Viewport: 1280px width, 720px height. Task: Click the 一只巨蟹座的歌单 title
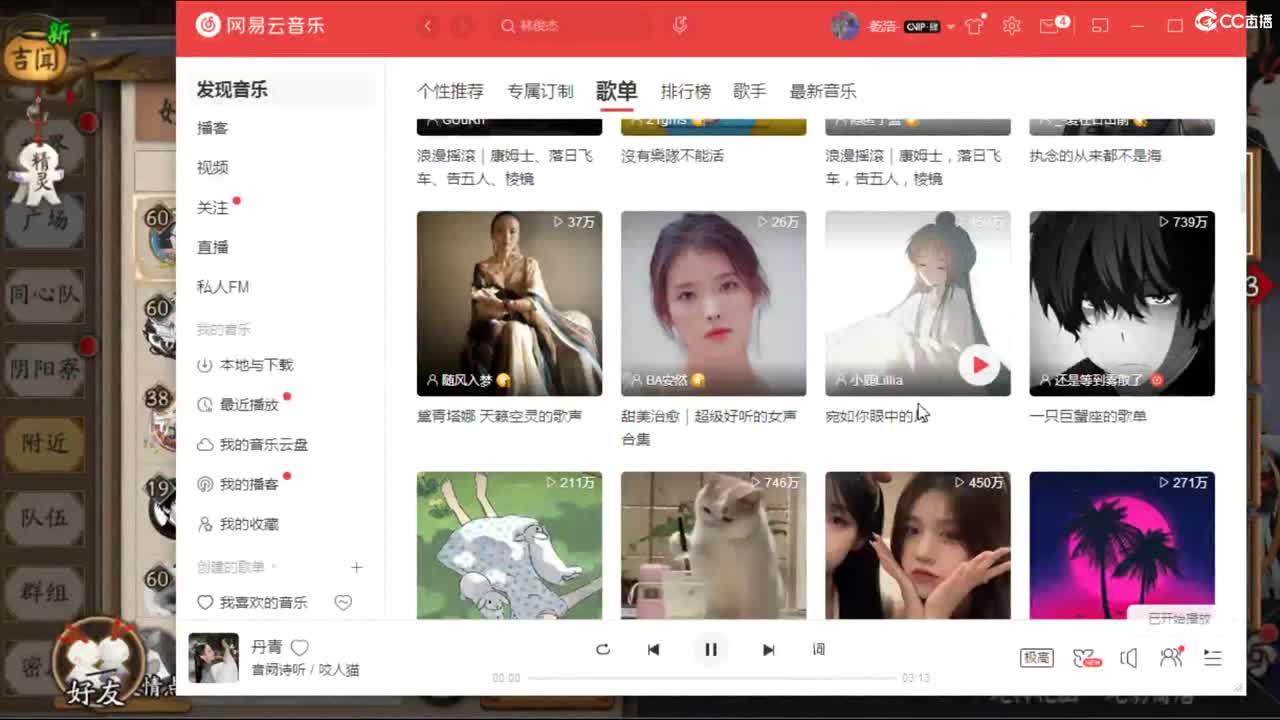click(x=1088, y=416)
